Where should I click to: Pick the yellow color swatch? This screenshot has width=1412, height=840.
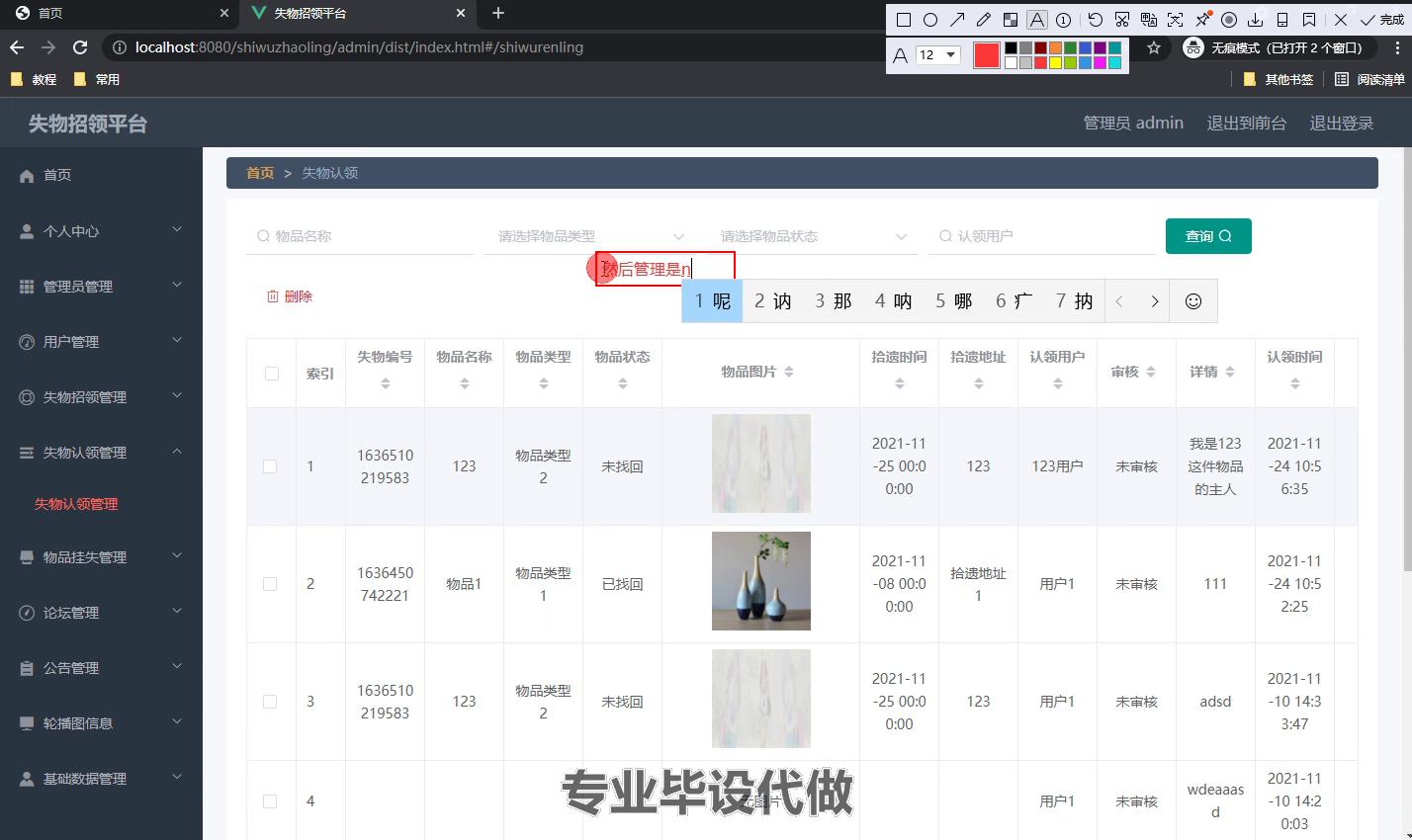(1055, 63)
